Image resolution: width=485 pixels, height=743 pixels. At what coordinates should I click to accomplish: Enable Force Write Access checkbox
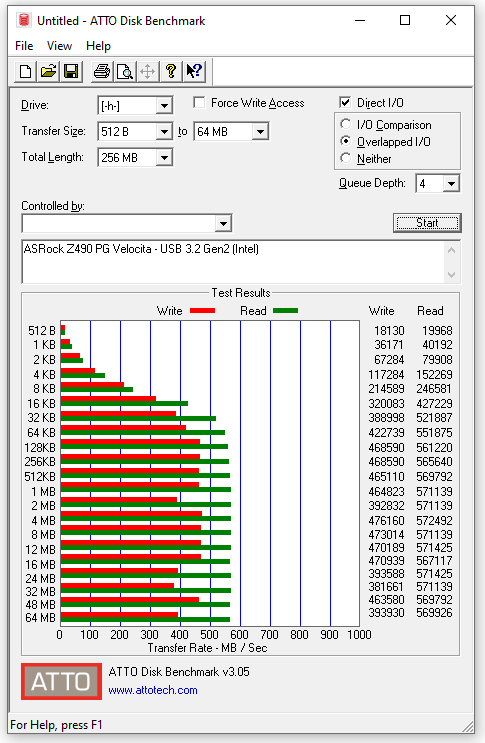pos(199,102)
